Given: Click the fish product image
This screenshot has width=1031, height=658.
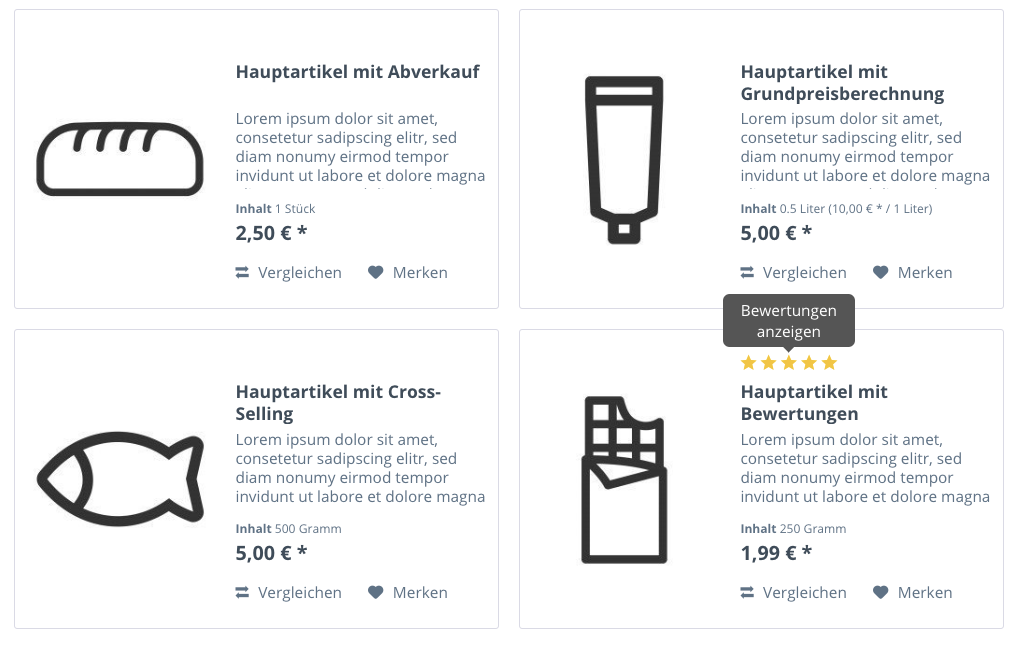Looking at the screenshot, I should pos(120,479).
